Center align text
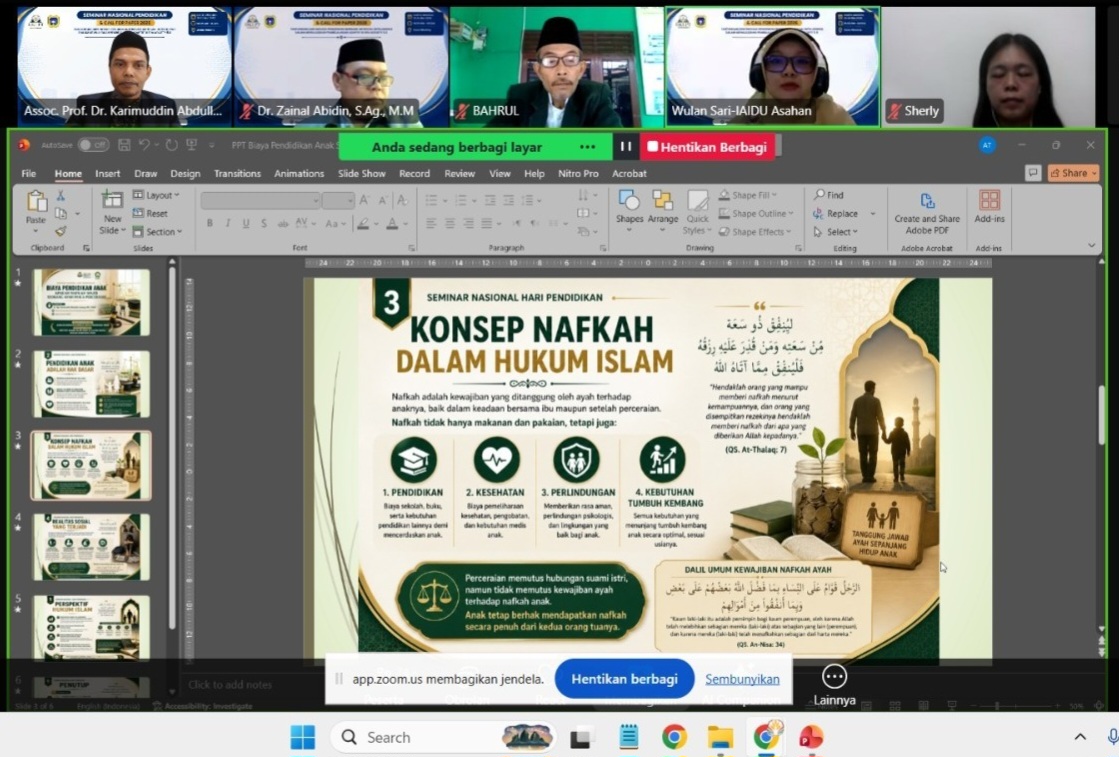The width and height of the screenshot is (1119, 757). (x=450, y=223)
